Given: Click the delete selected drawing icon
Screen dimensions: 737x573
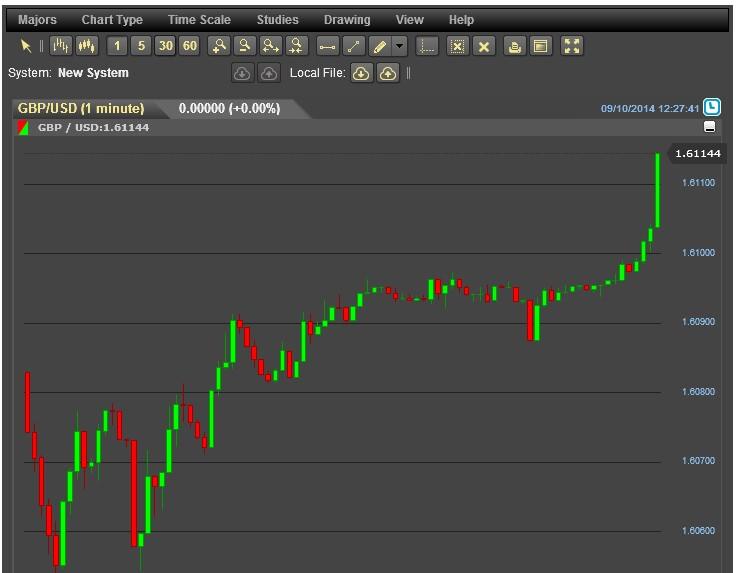Looking at the screenshot, I should [x=457, y=47].
